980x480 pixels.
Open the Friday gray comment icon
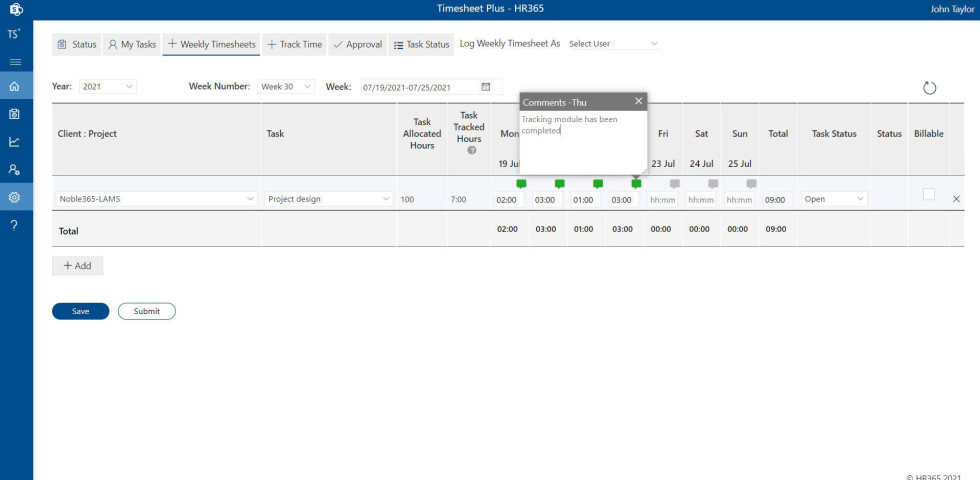tap(675, 184)
